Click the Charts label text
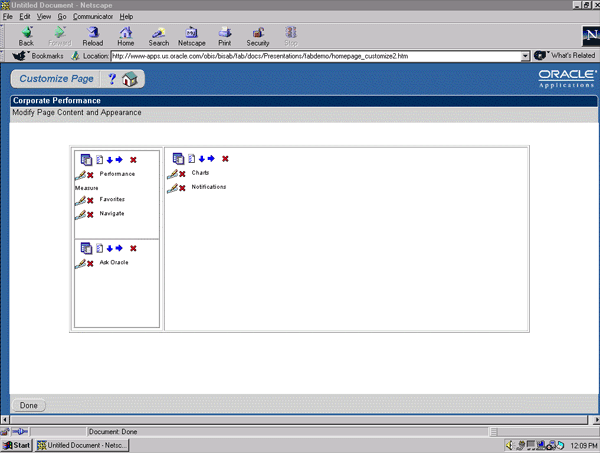This screenshot has width=600, height=453. click(x=200, y=173)
